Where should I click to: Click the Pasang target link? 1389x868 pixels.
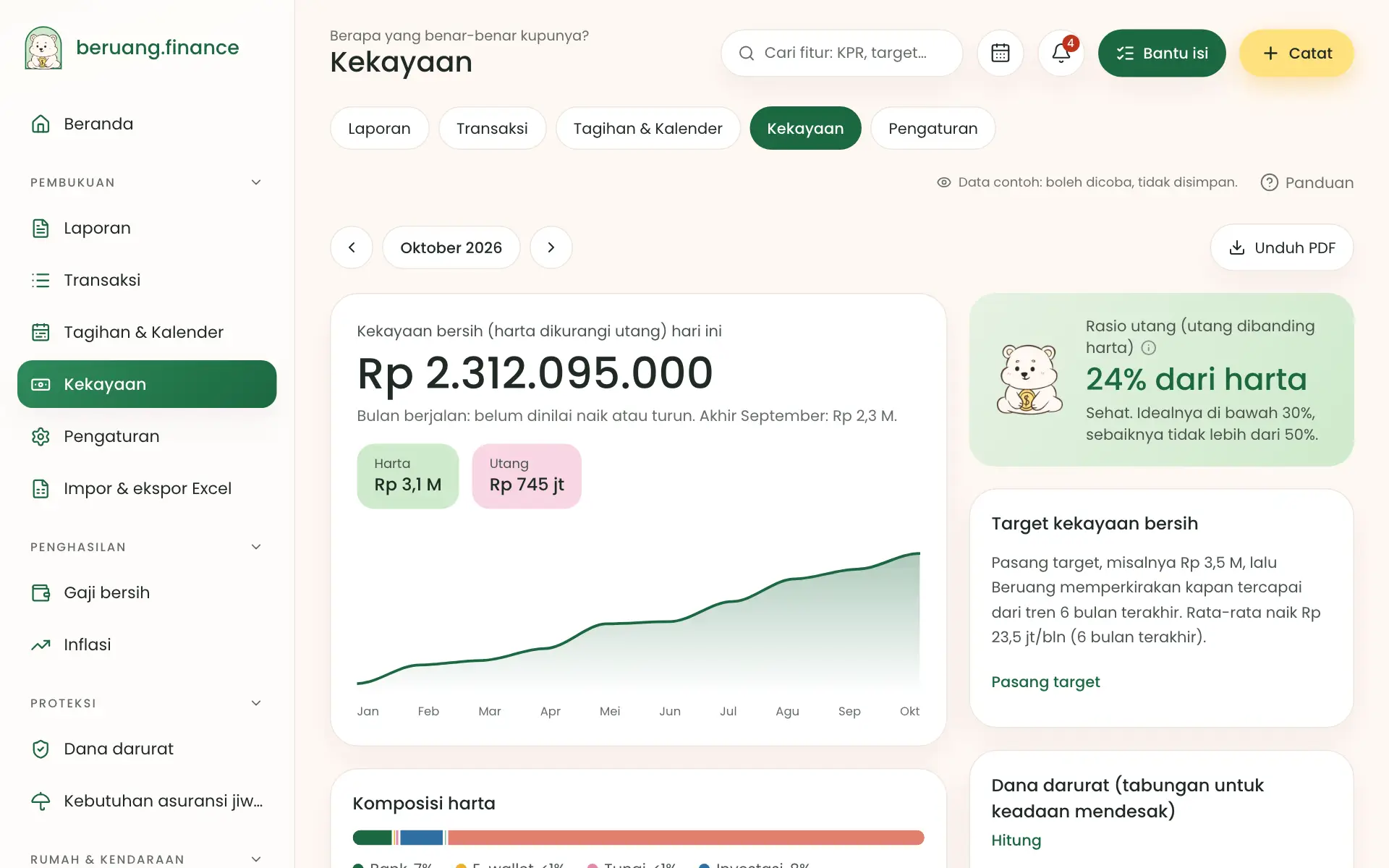click(1045, 681)
